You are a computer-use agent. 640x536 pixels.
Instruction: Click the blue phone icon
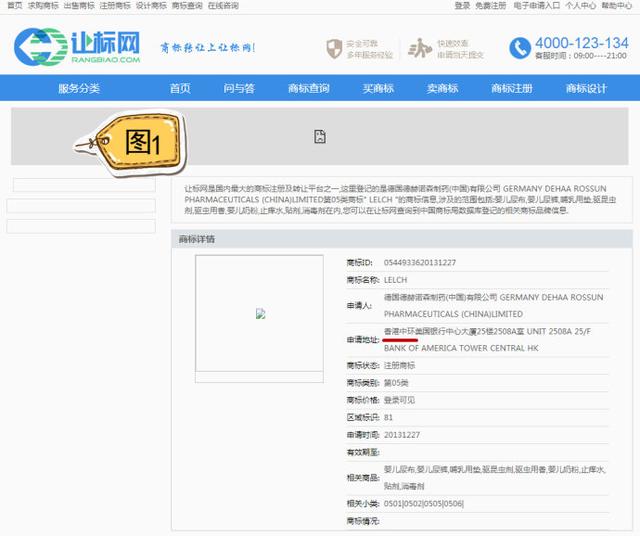pos(520,48)
